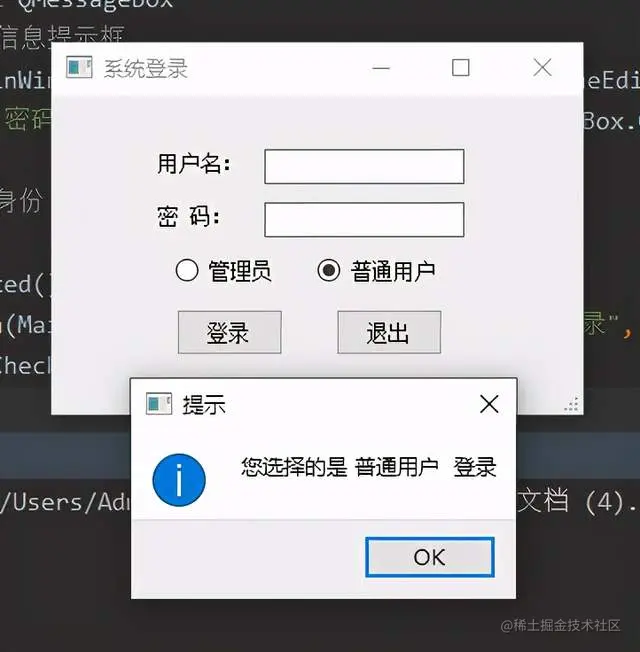Image resolution: width=640 pixels, height=652 pixels.
Task: Click the 系统登录 title bar text
Action: coord(146,69)
